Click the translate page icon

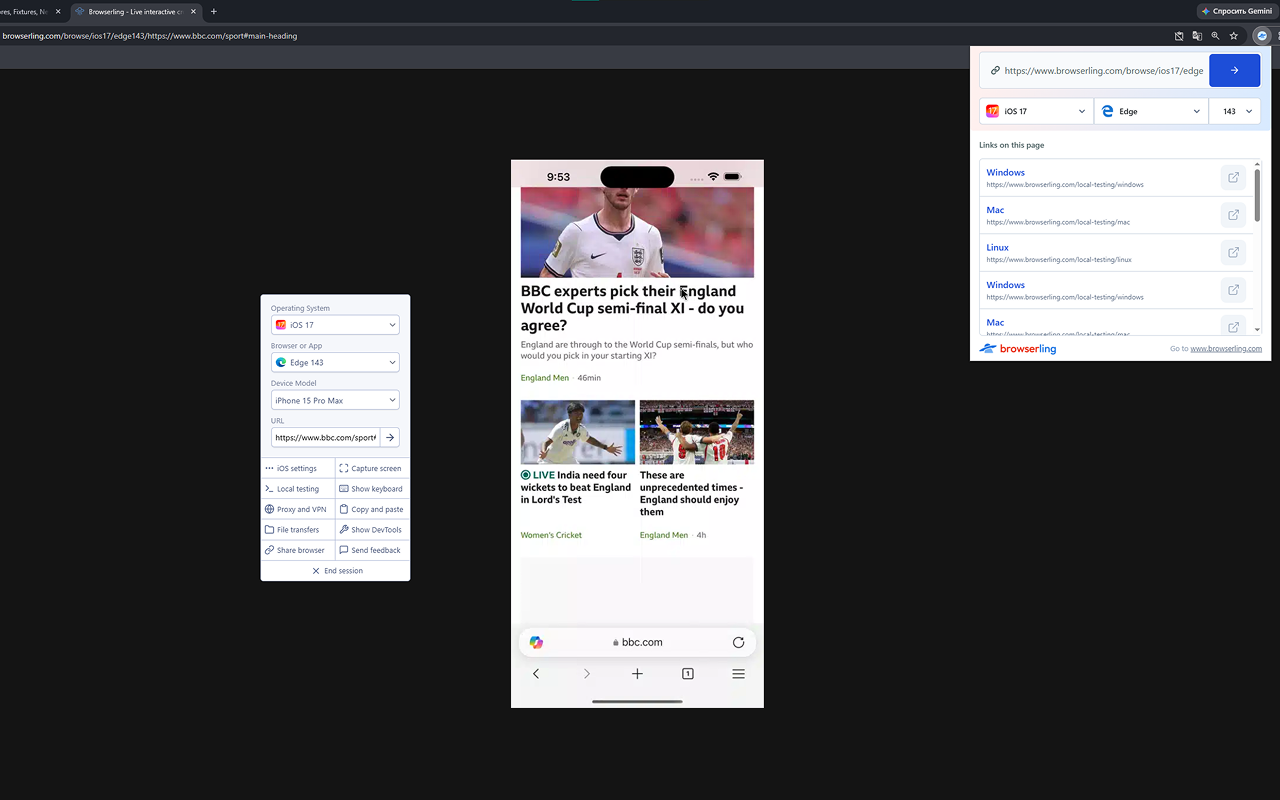click(x=1197, y=36)
